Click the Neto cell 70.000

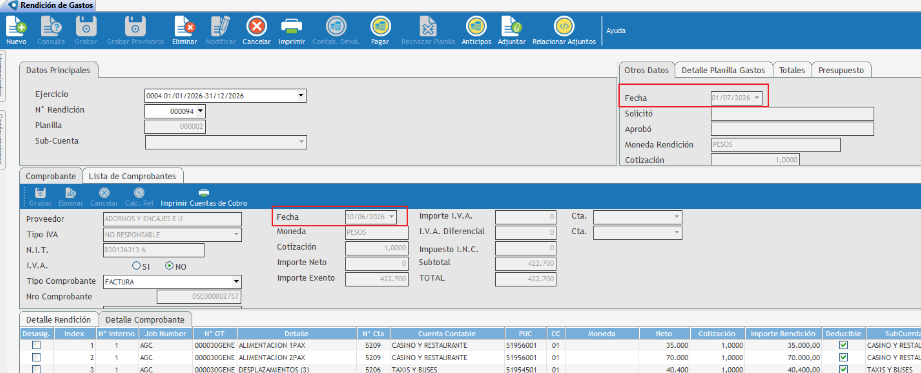pos(665,357)
